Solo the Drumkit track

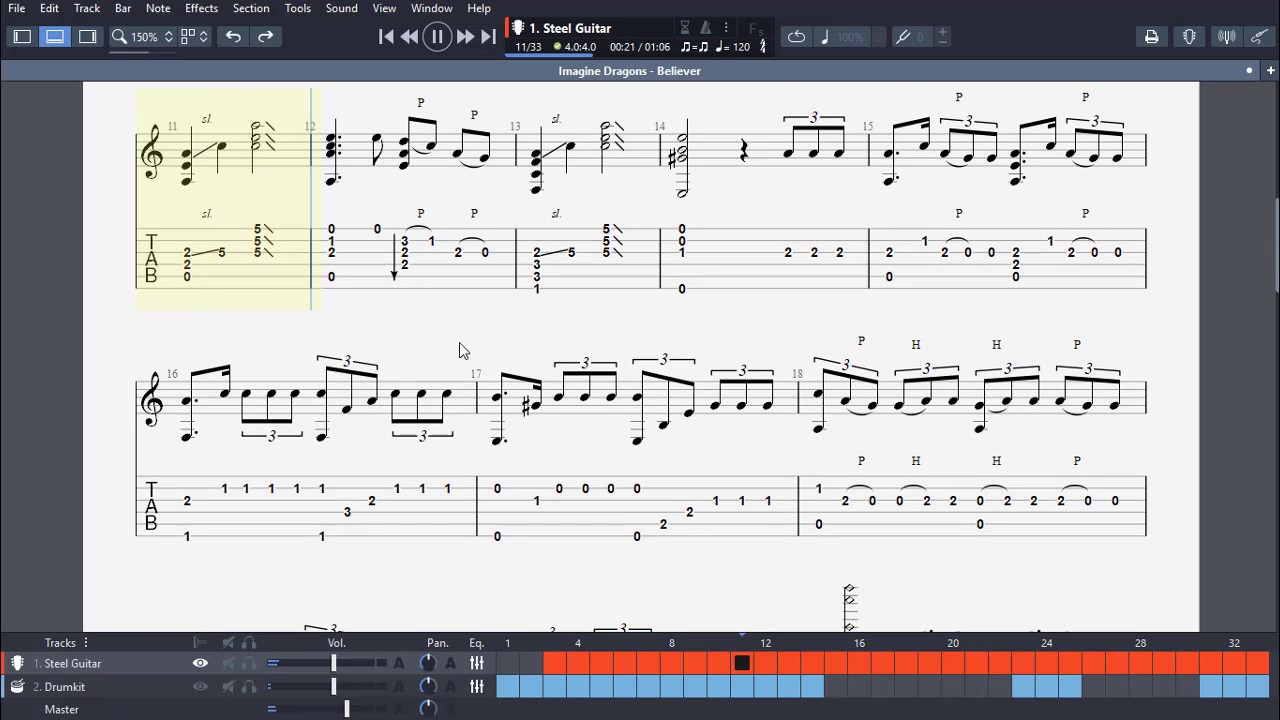tap(249, 687)
